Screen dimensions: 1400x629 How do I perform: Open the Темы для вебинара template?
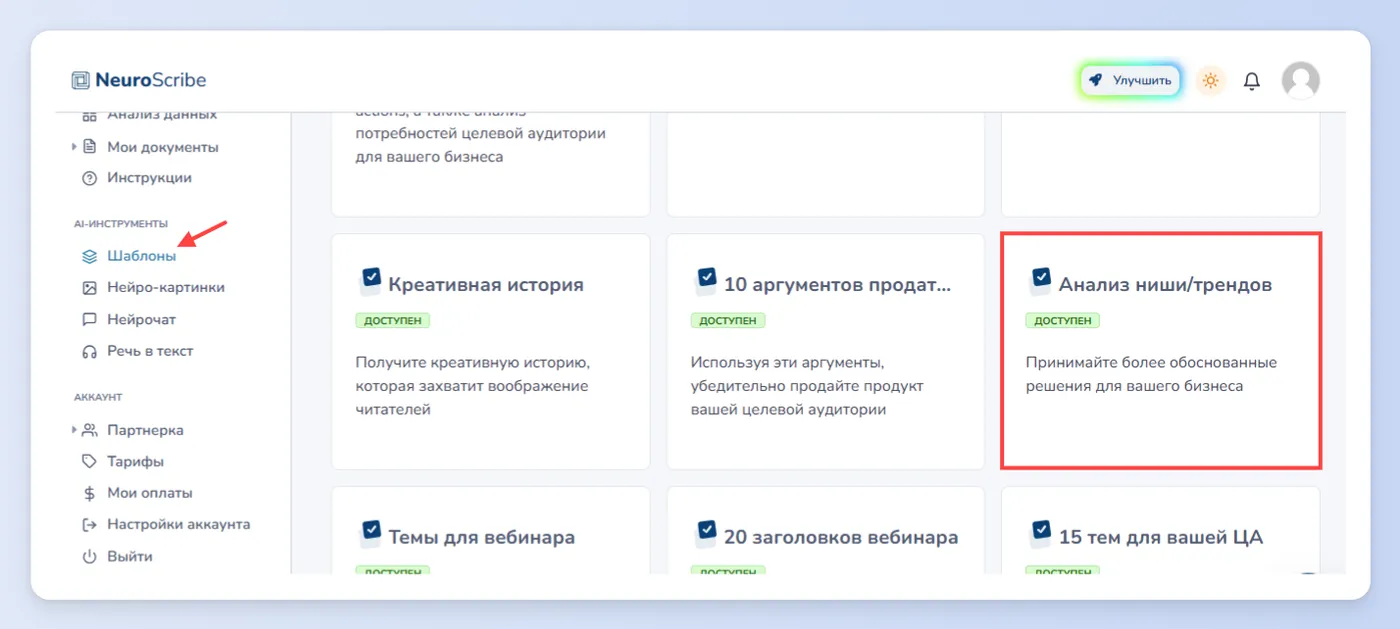click(491, 530)
